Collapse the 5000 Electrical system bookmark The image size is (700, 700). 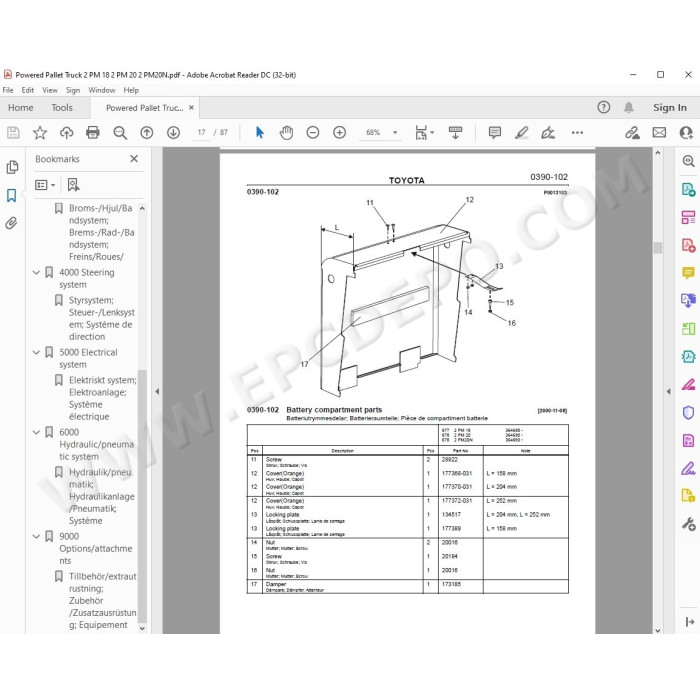(37, 352)
